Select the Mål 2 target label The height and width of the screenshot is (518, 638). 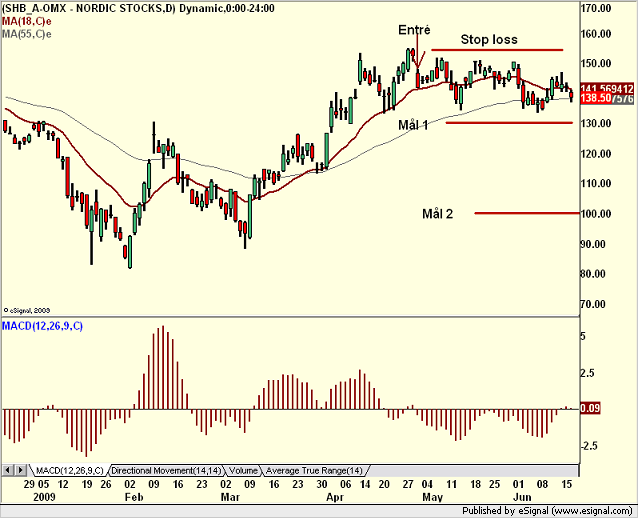437,214
